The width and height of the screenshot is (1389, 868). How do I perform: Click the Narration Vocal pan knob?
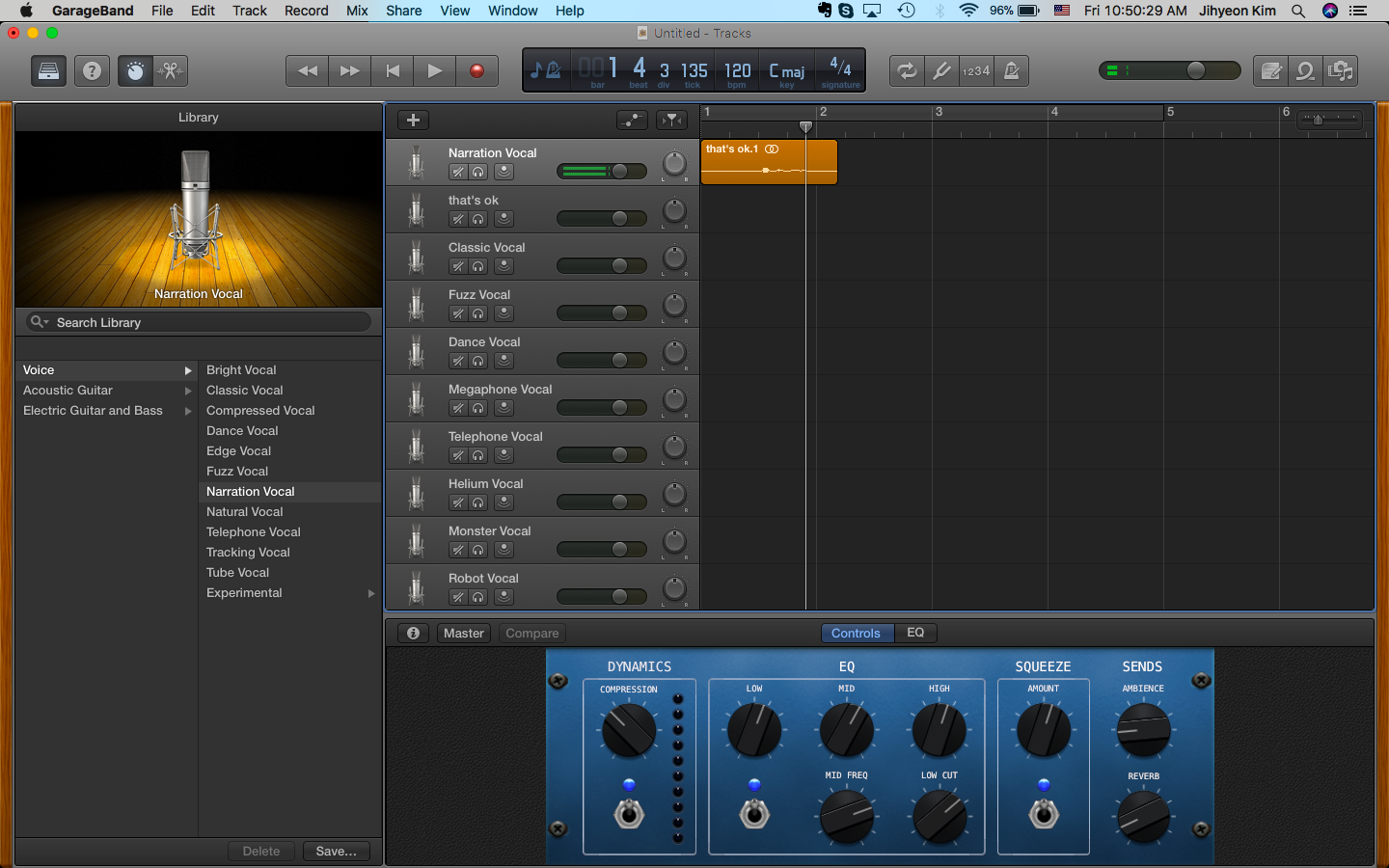674,164
